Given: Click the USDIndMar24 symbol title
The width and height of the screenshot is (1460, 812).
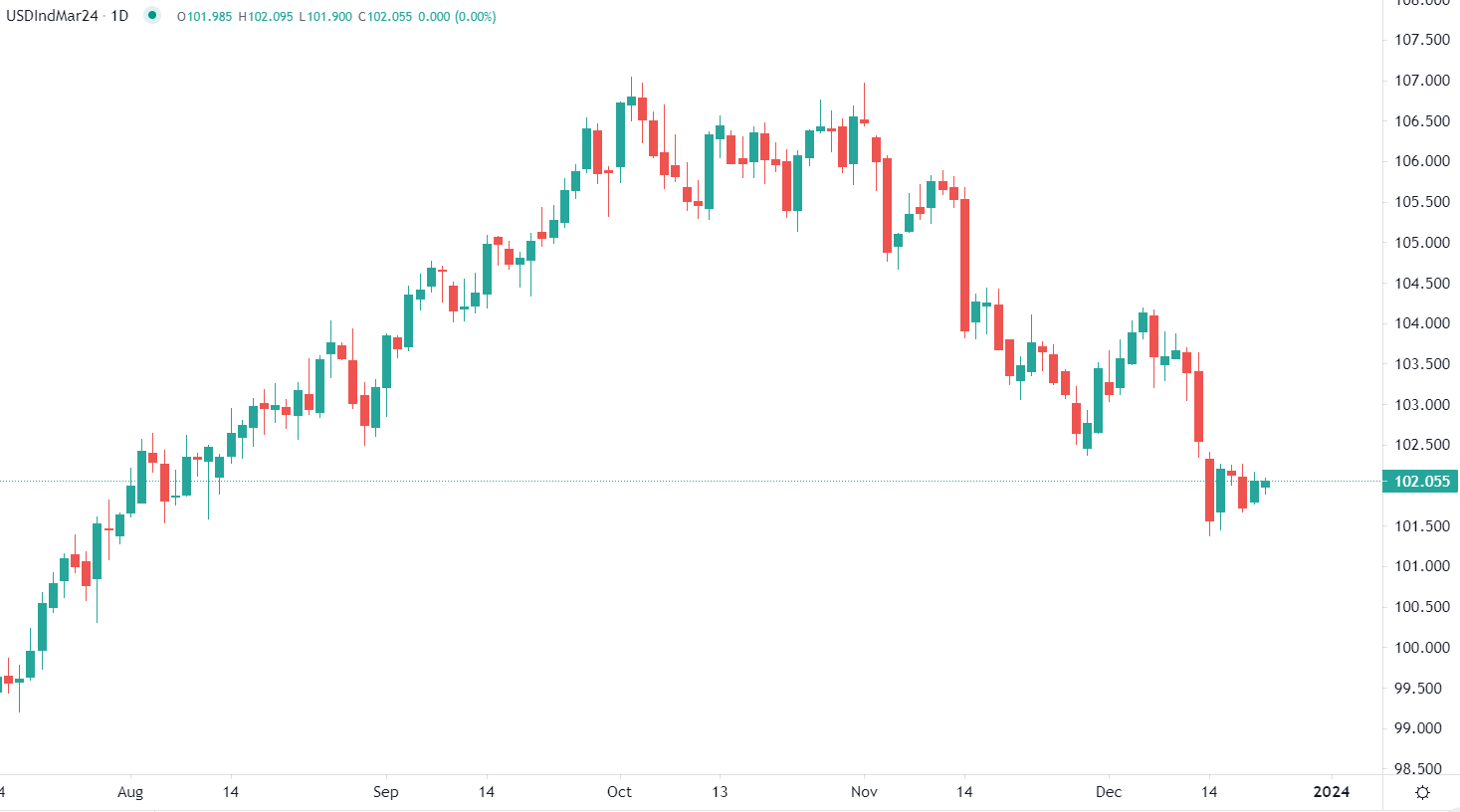Looking at the screenshot, I should tap(53, 16).
